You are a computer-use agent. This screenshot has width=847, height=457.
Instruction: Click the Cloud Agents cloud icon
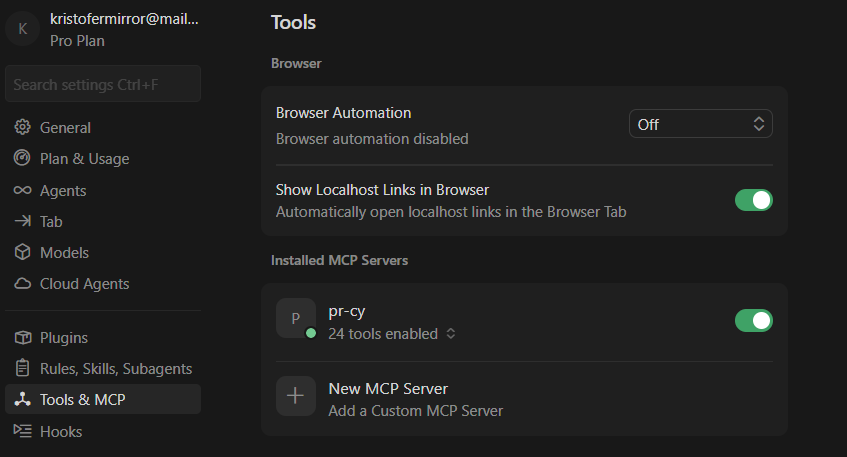coord(22,284)
